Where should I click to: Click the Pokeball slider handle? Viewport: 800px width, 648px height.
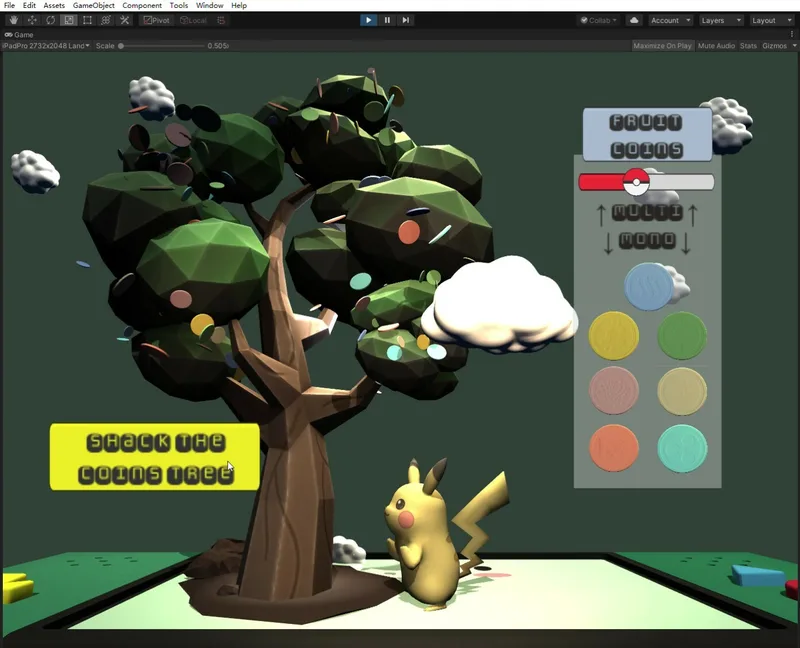[x=636, y=182]
